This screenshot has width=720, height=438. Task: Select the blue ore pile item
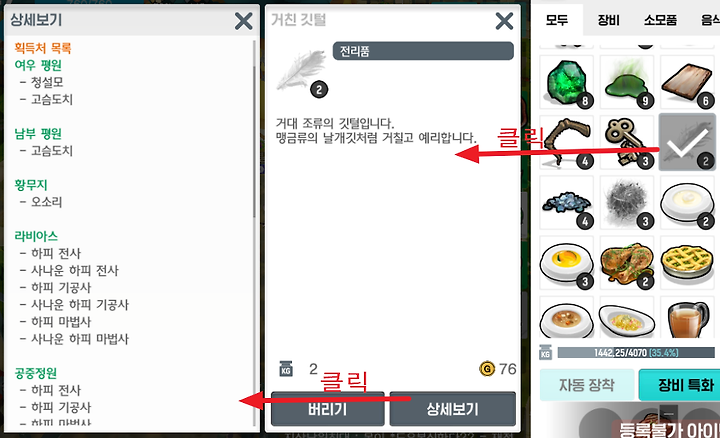[x=566, y=202]
